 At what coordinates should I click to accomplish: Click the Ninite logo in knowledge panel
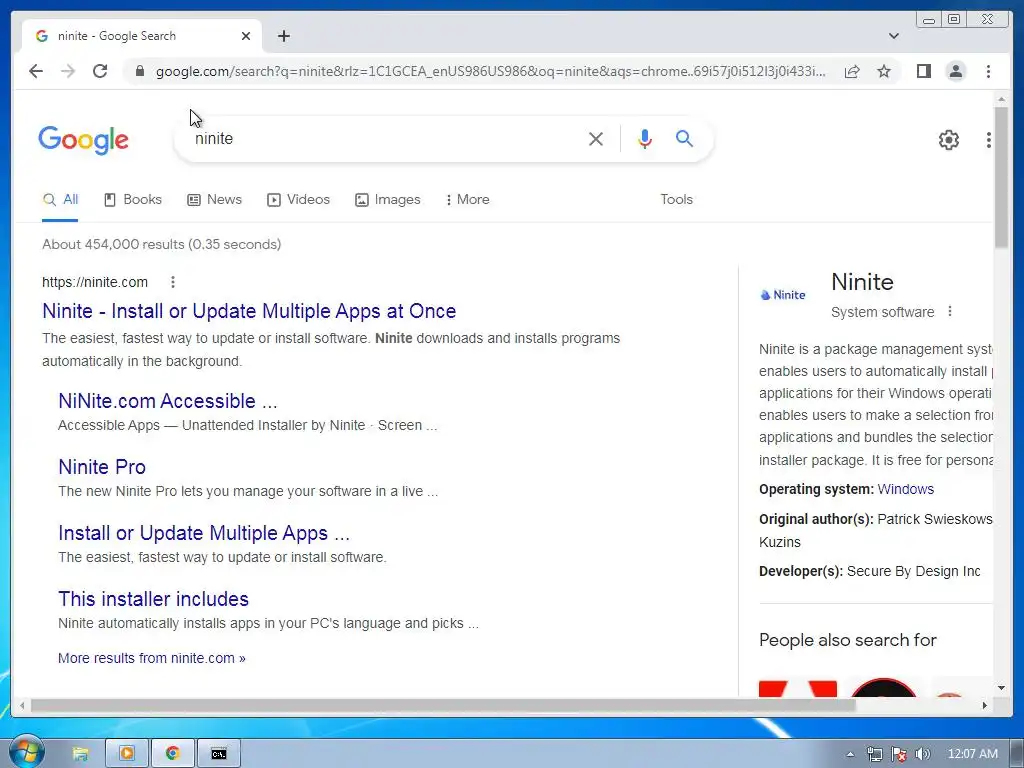[x=783, y=295]
